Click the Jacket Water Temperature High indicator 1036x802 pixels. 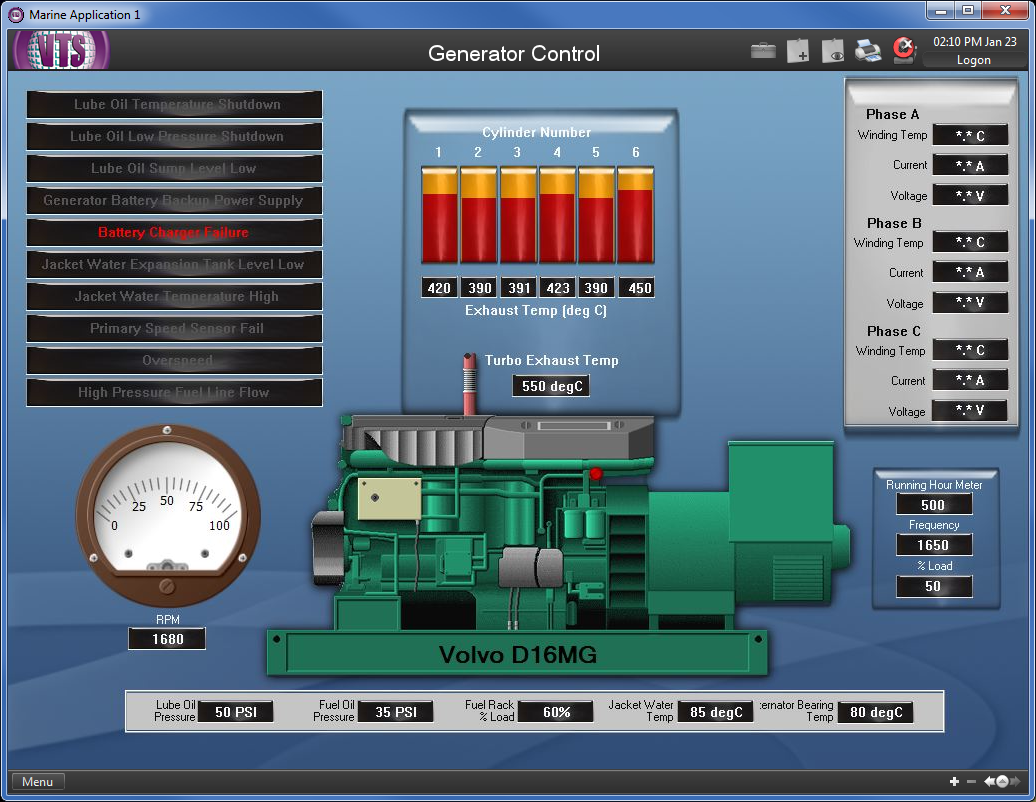point(174,297)
